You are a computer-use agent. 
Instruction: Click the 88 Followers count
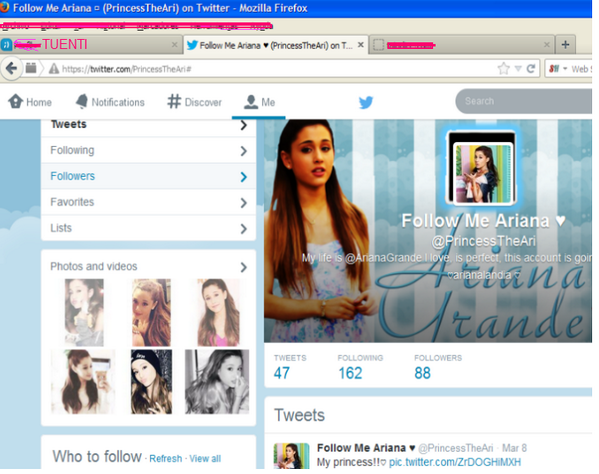click(422, 373)
